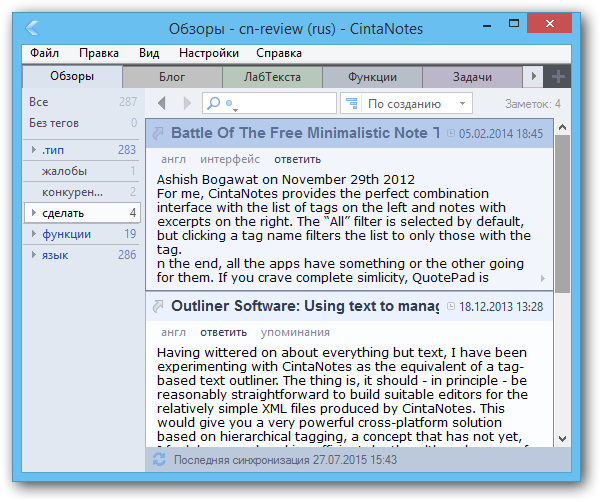Click link icon of Battle Of The Free note
Viewport: 601px width, 502px height.
coord(158,133)
